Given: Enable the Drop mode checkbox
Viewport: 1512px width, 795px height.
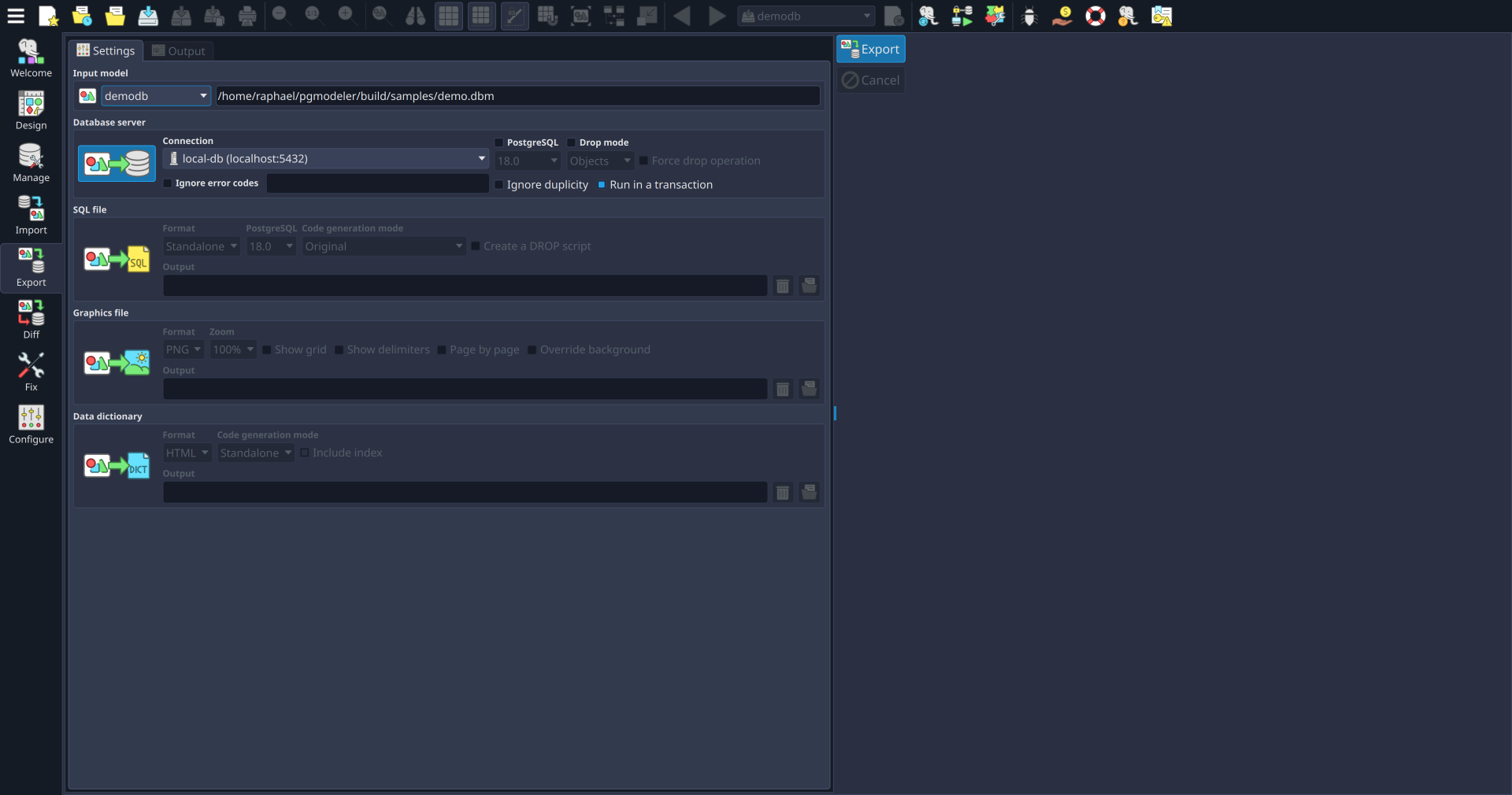Looking at the screenshot, I should pyautogui.click(x=570, y=142).
